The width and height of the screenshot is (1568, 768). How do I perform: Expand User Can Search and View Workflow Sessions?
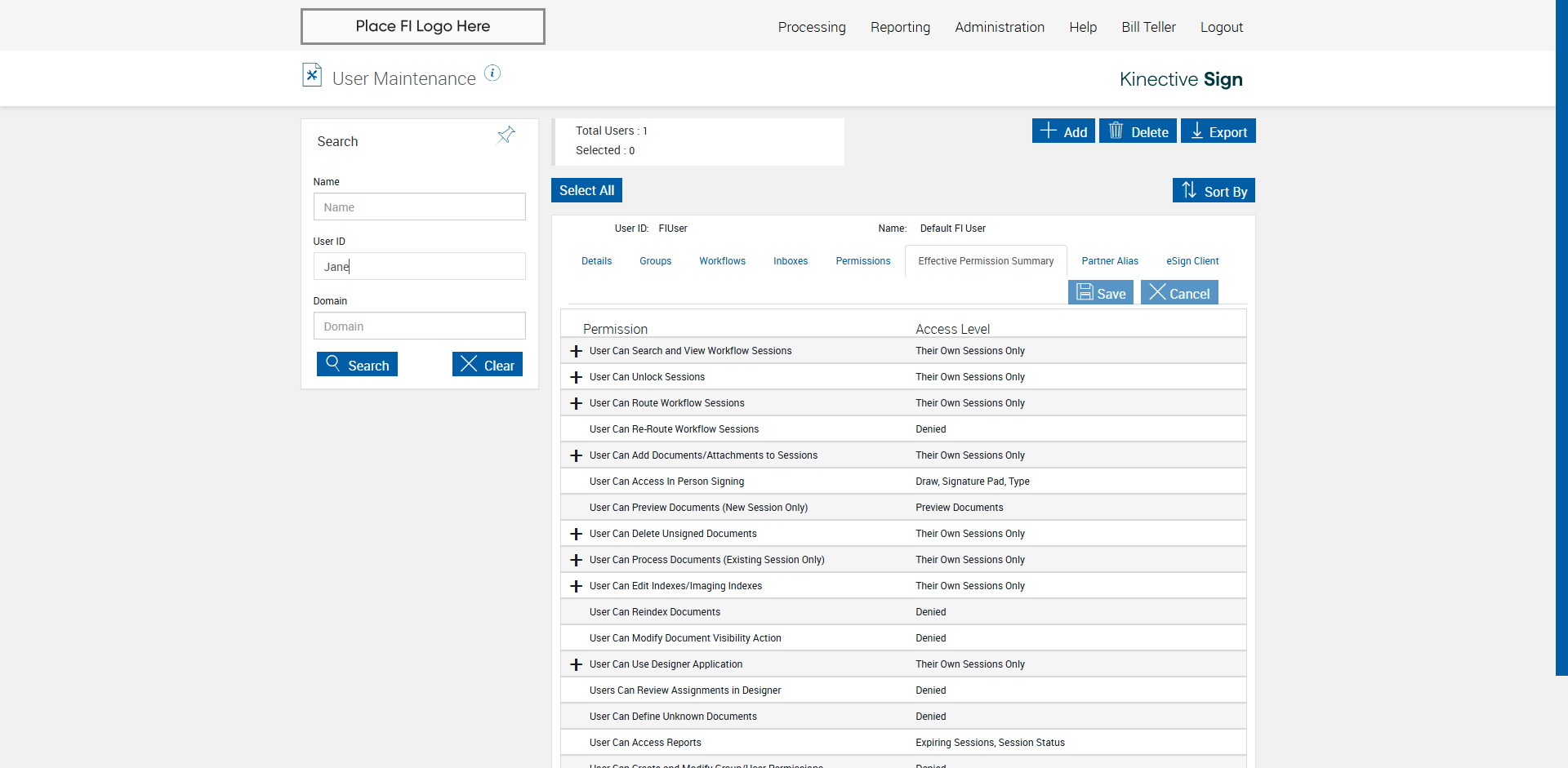(576, 351)
